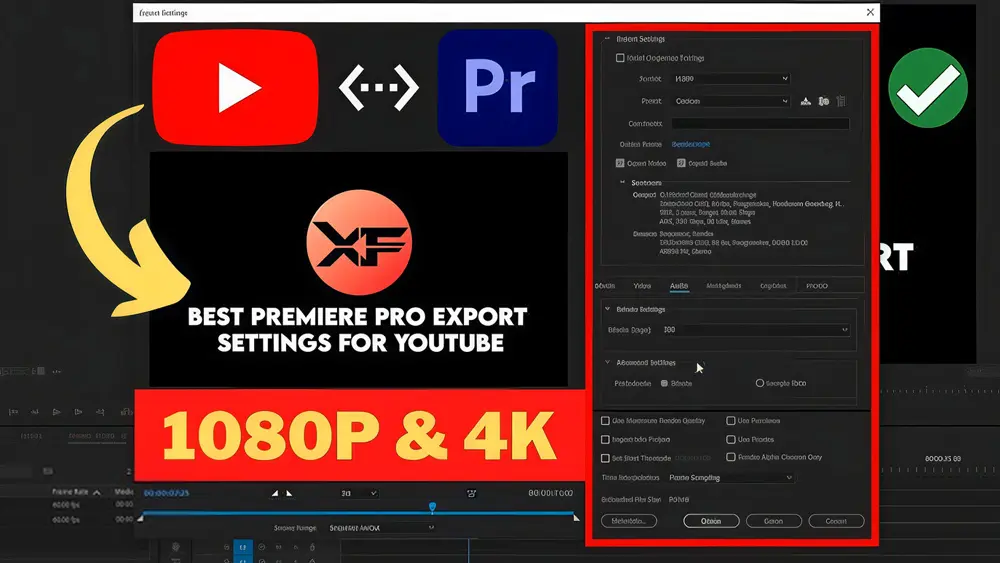Click the save preset icon beside Preset dropdown
Viewport: 1000px width, 563px height.
click(x=805, y=101)
